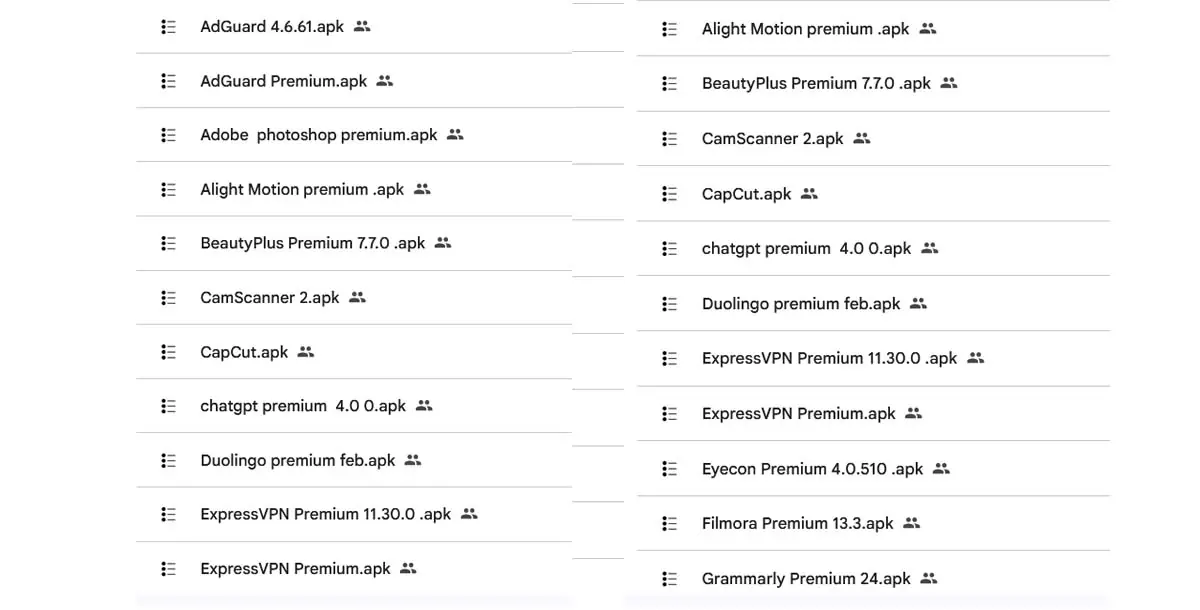The height and width of the screenshot is (610, 1200).
Task: Select the list icon for Grammarly Premium 24.apk
Action: [x=670, y=578]
